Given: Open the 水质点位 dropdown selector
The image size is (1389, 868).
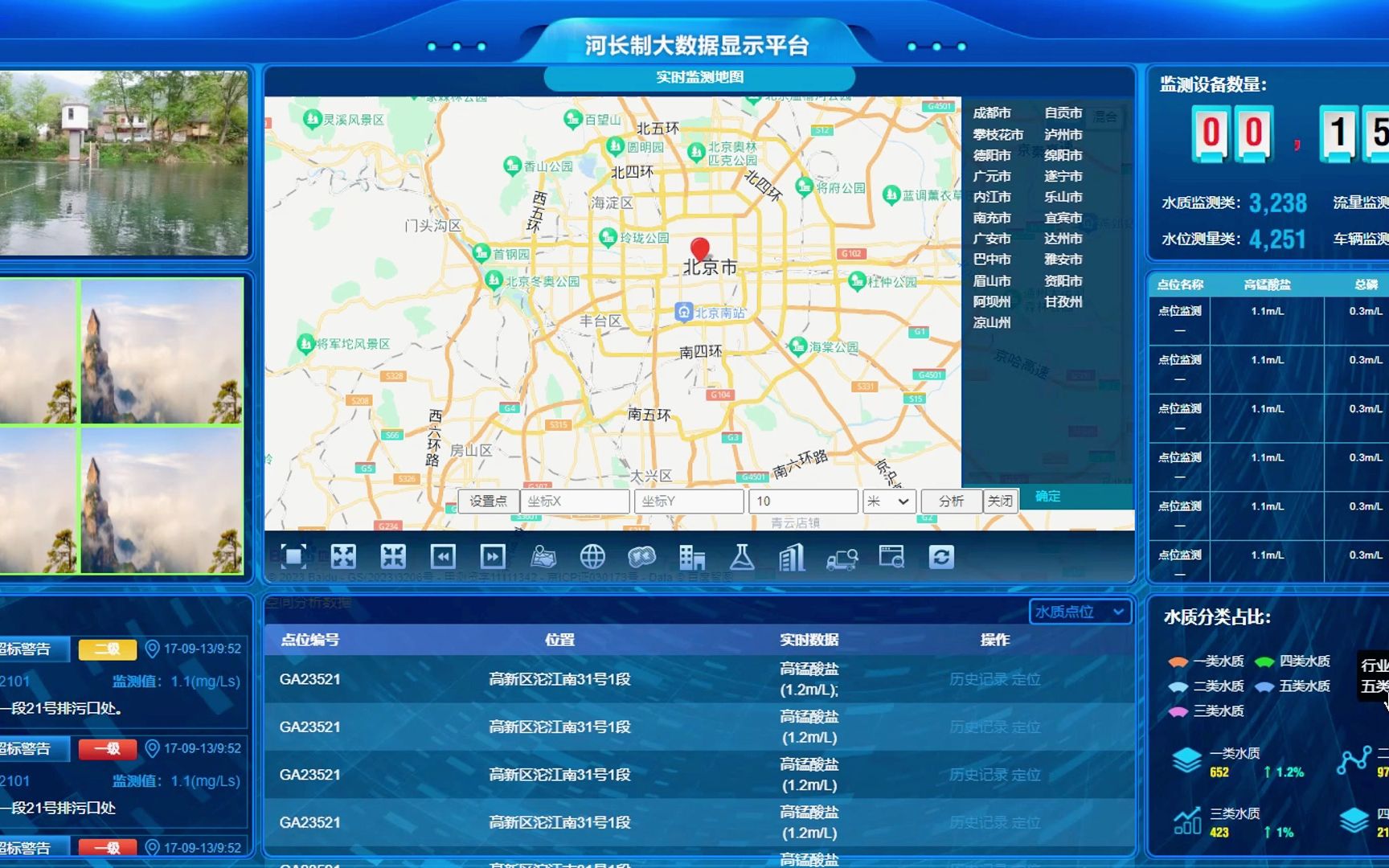Looking at the screenshot, I should 1080,612.
